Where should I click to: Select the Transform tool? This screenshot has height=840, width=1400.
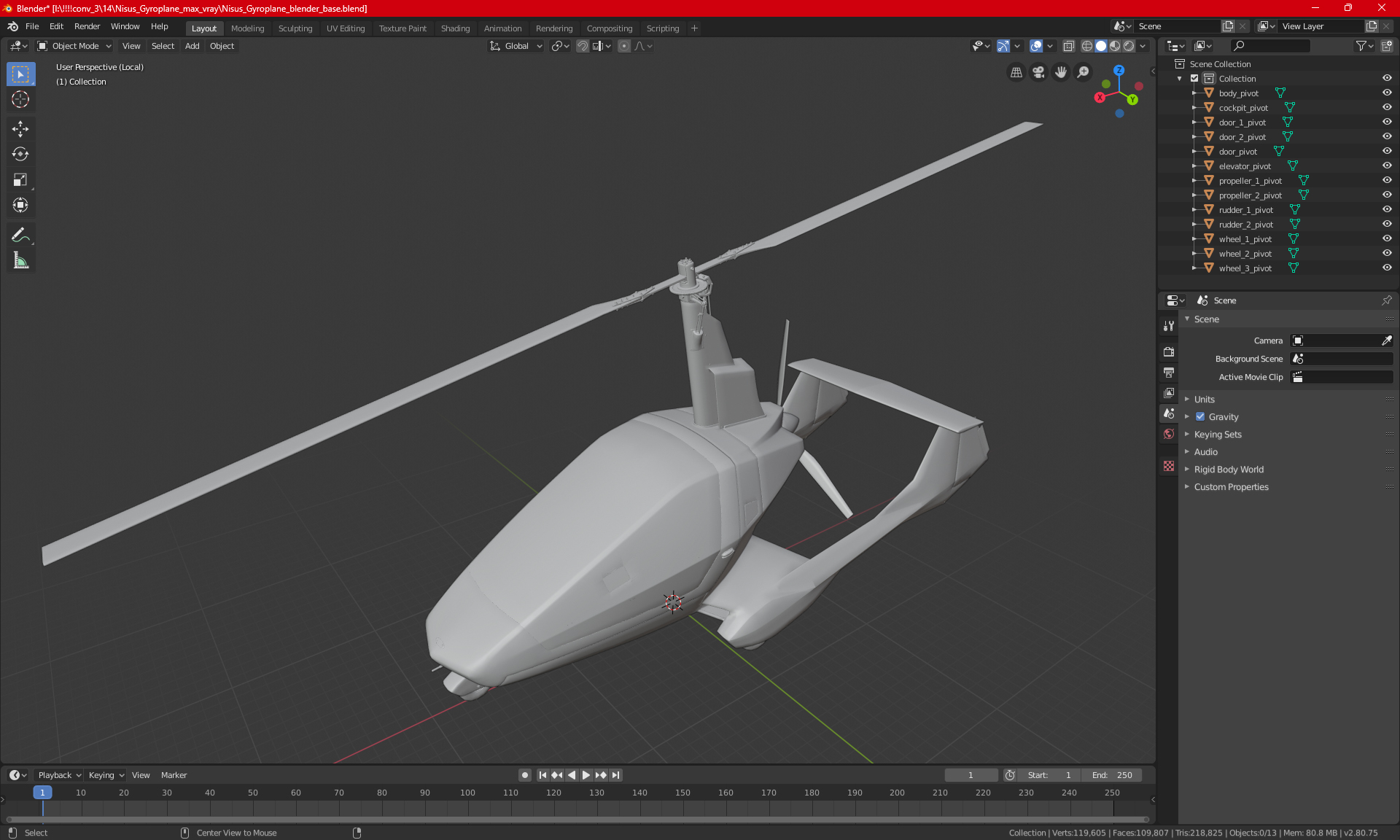pos(20,205)
